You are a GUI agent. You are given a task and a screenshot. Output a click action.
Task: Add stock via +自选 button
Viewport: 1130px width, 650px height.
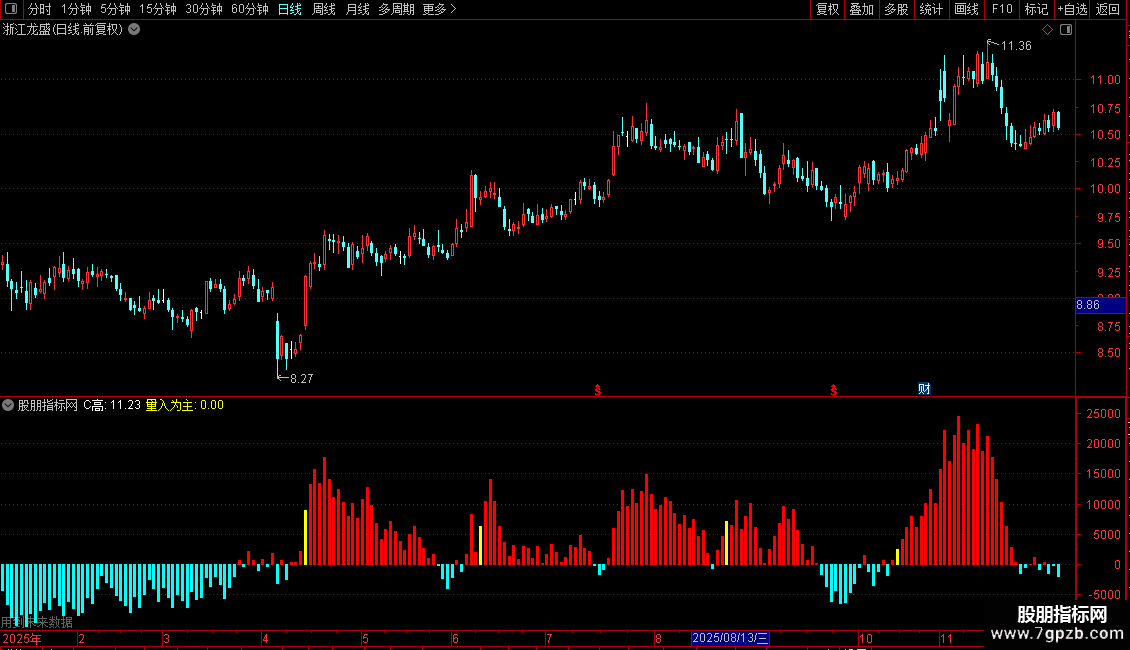pos(1072,9)
